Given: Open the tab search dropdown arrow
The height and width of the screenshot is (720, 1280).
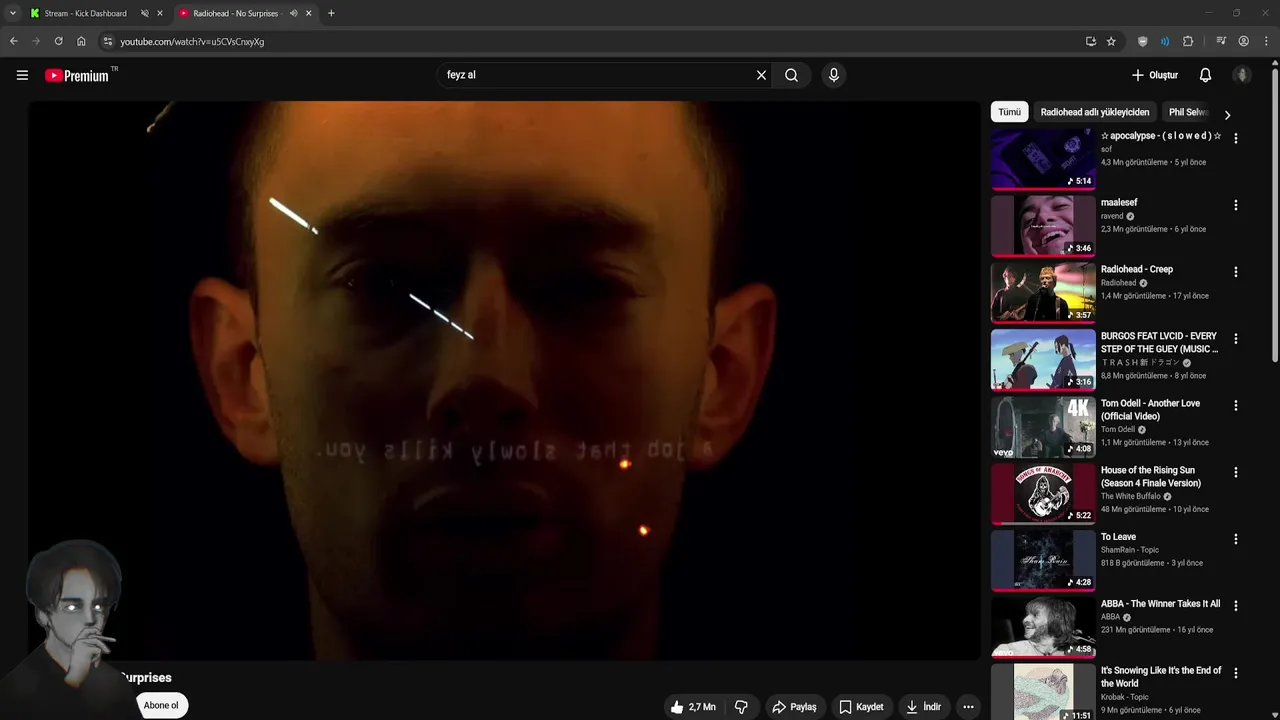Looking at the screenshot, I should (12, 13).
